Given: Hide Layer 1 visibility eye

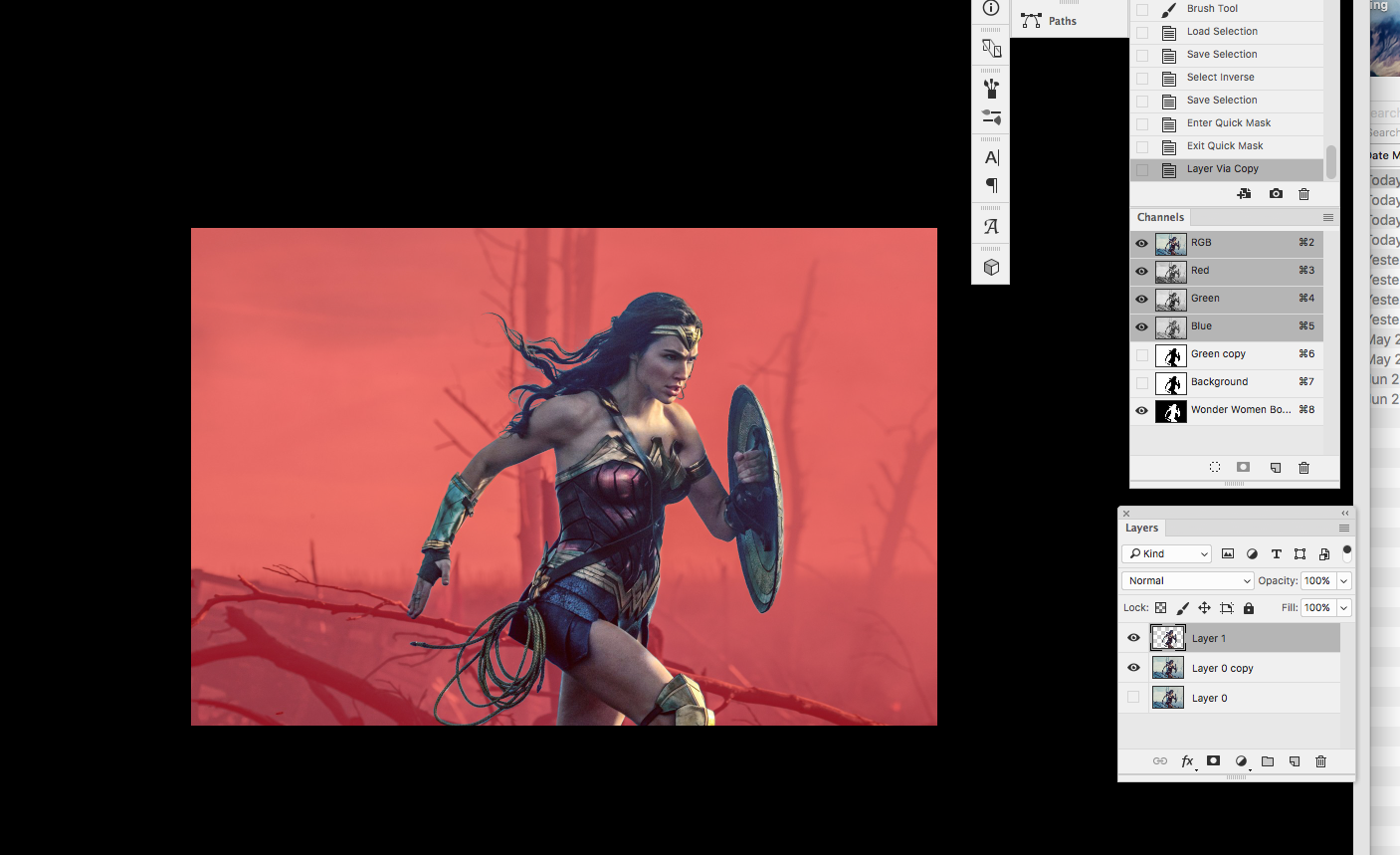Looking at the screenshot, I should (x=1133, y=638).
